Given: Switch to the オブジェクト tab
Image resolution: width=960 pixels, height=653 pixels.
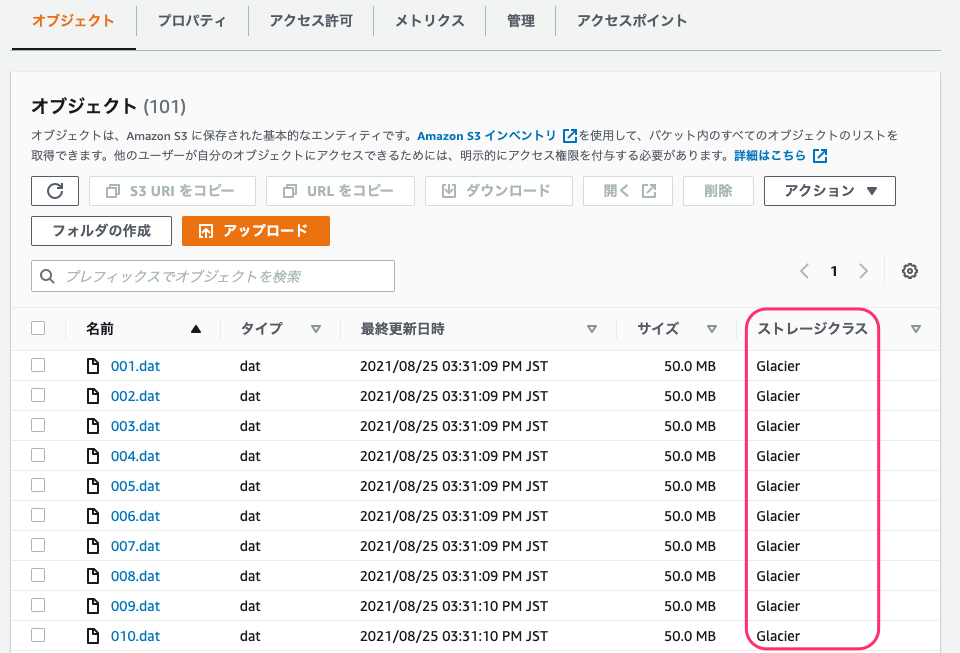Looking at the screenshot, I should coord(73,21).
